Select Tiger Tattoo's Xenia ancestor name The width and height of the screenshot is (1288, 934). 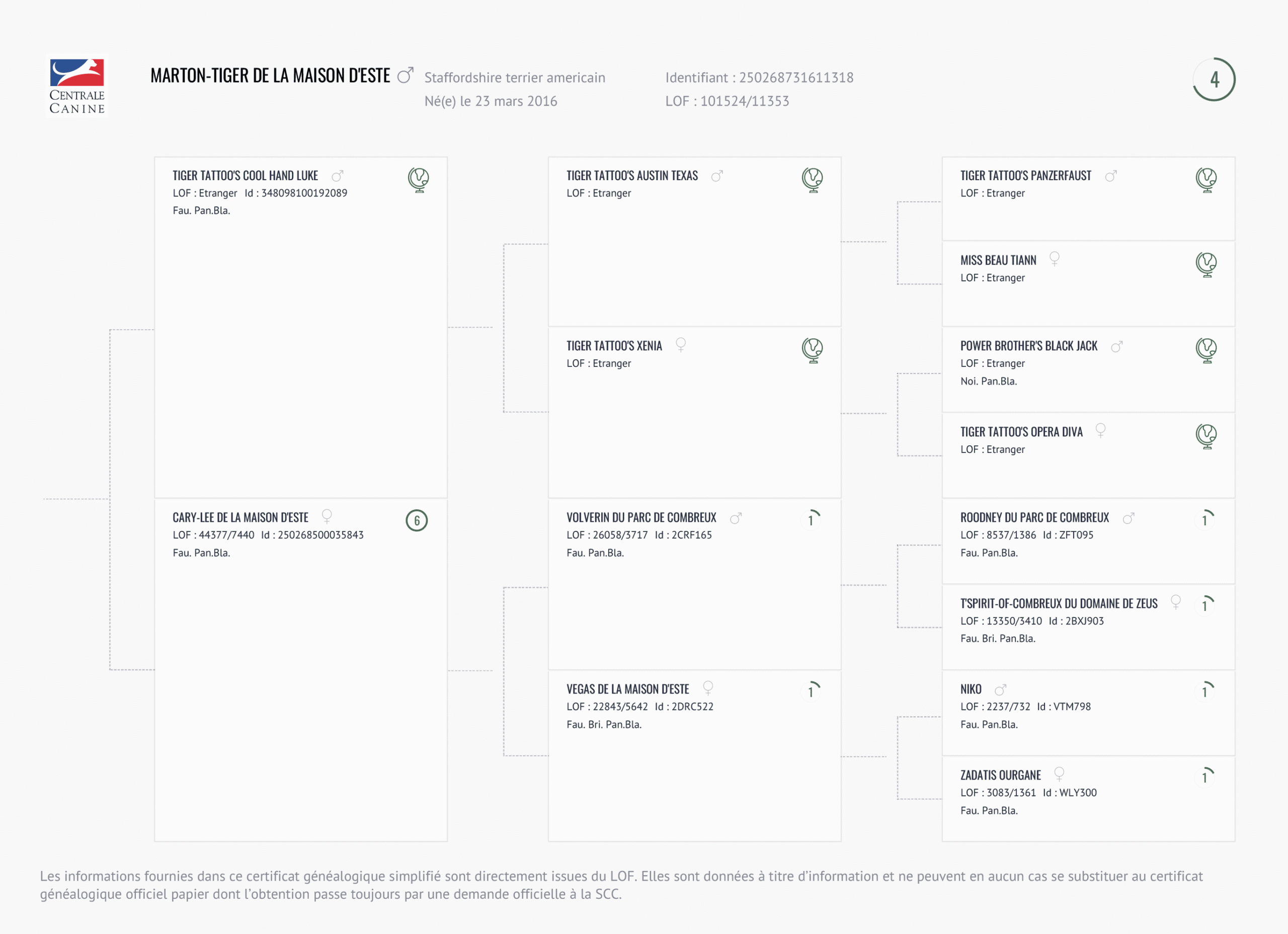click(x=614, y=346)
